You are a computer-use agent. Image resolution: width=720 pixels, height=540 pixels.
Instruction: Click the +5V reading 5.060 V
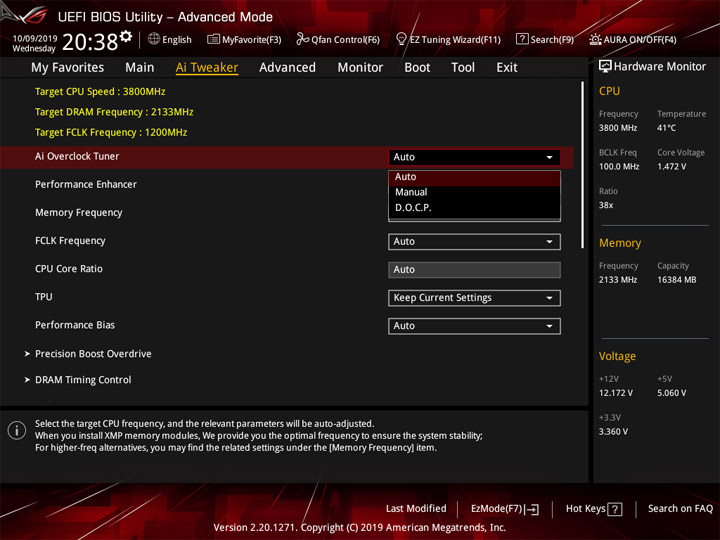click(671, 393)
